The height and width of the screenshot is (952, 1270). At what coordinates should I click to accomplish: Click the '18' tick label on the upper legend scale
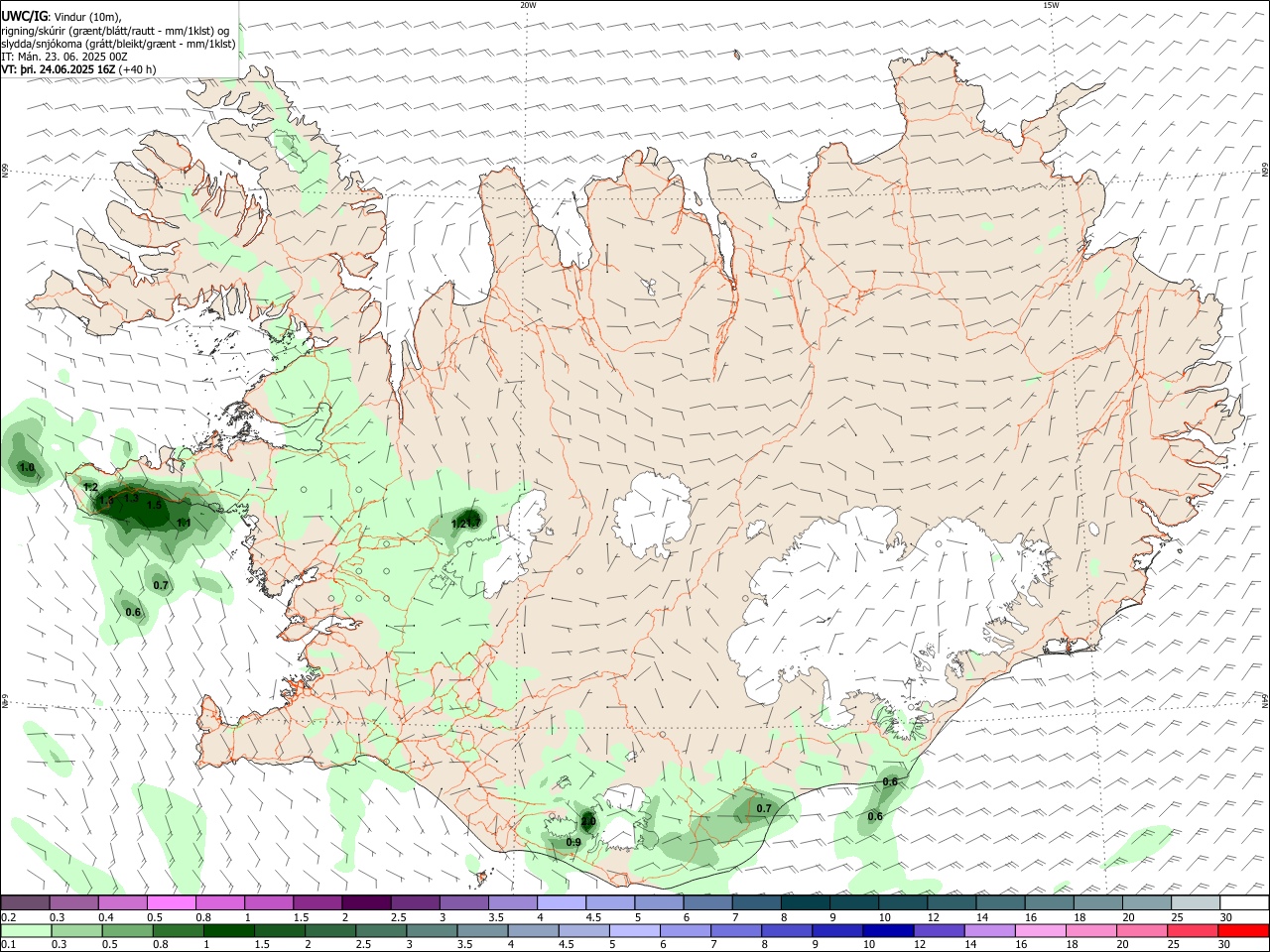coord(1079,917)
